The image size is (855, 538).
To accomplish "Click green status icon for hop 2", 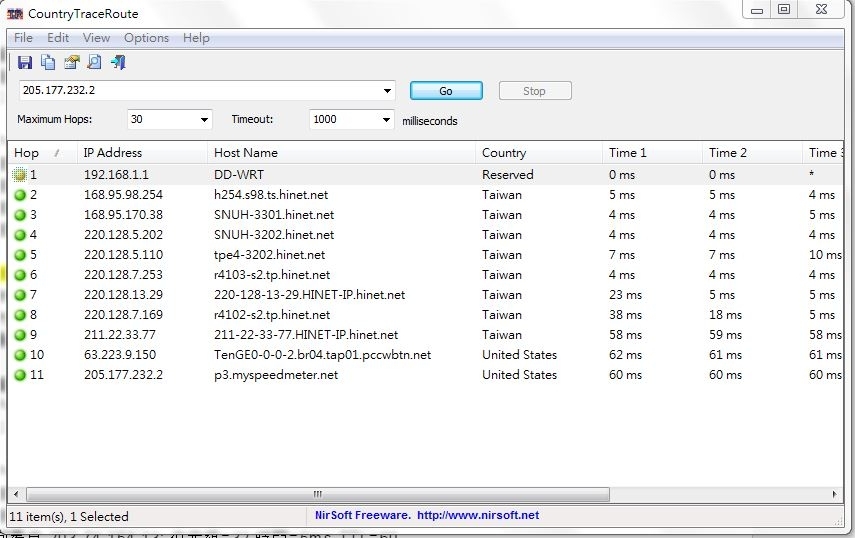I will pyautogui.click(x=20, y=195).
